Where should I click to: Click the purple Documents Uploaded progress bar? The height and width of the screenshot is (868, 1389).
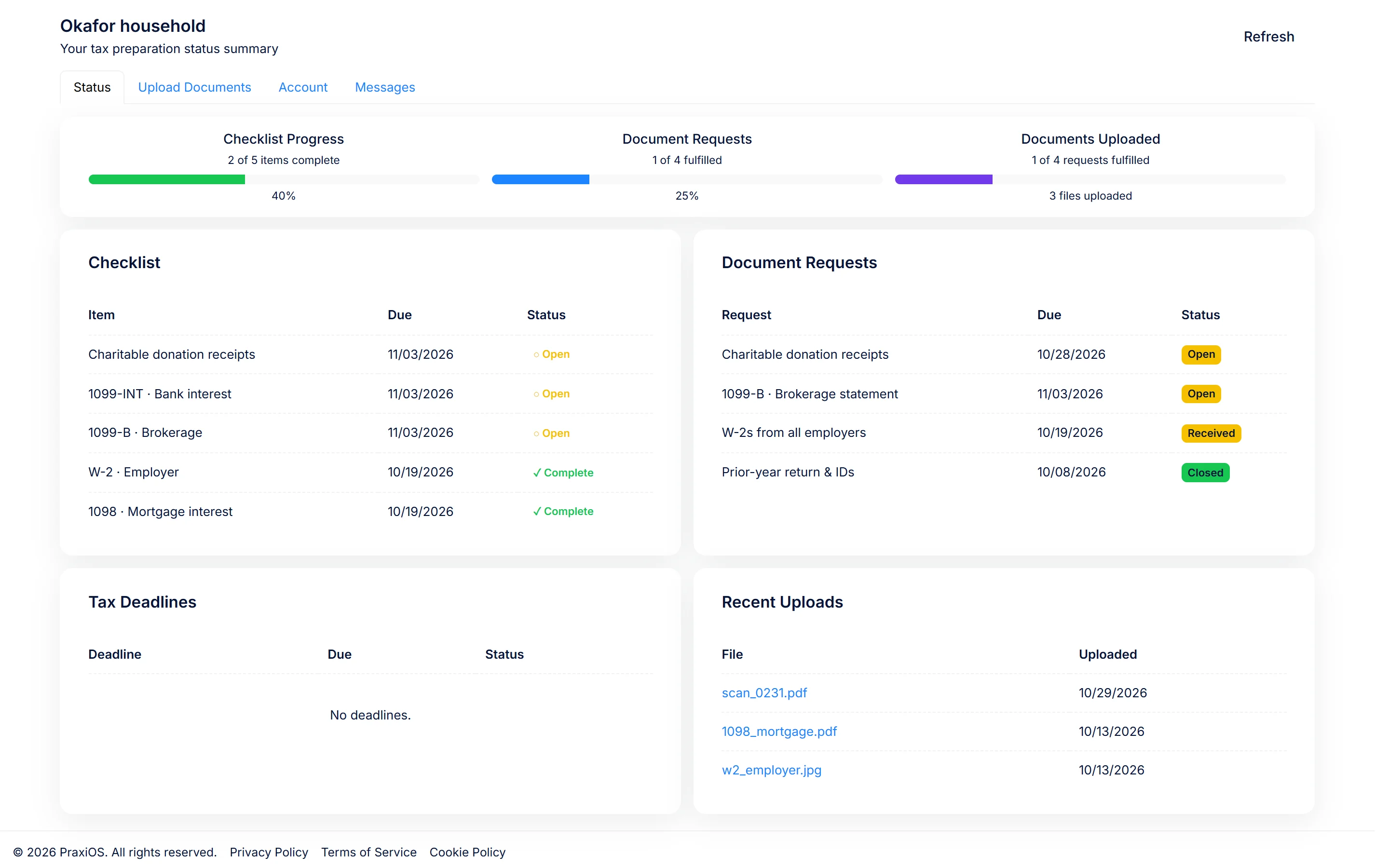(943, 180)
